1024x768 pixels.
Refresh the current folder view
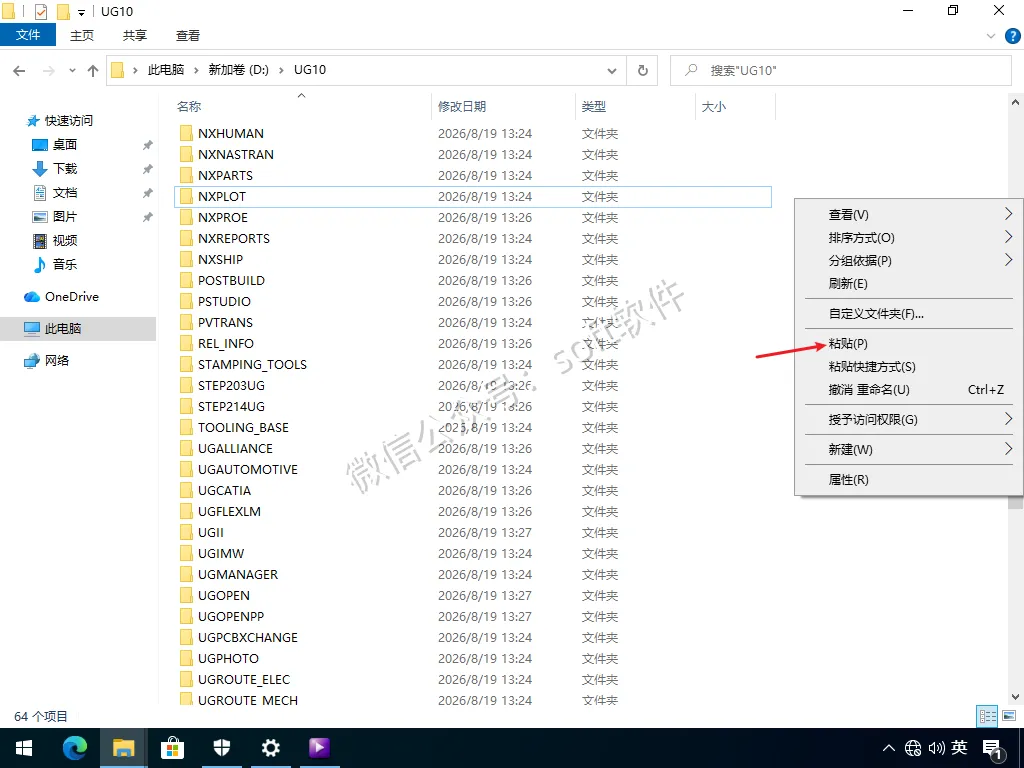643,71
